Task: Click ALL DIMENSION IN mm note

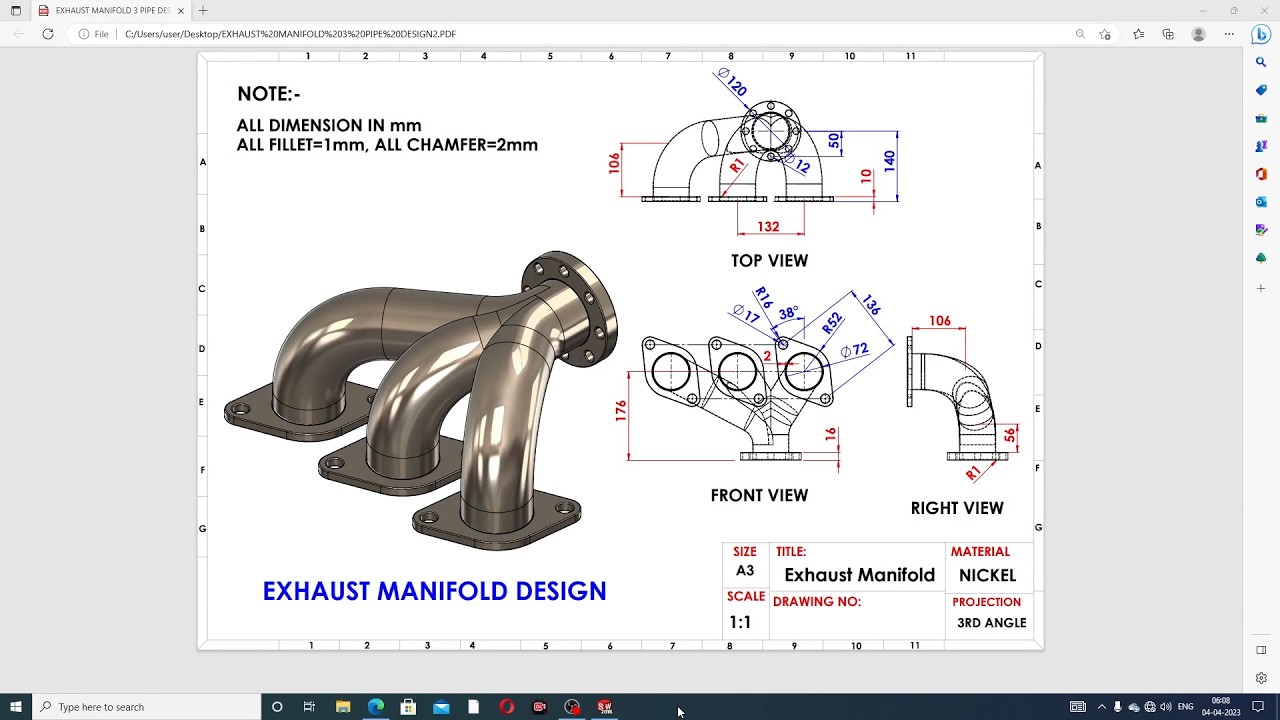Action: [329, 126]
